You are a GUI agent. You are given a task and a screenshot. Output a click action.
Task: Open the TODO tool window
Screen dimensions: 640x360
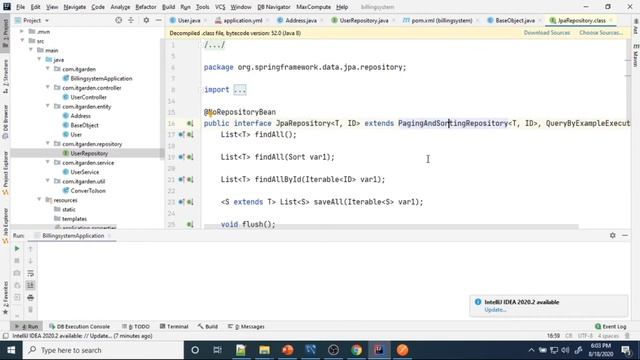136,327
